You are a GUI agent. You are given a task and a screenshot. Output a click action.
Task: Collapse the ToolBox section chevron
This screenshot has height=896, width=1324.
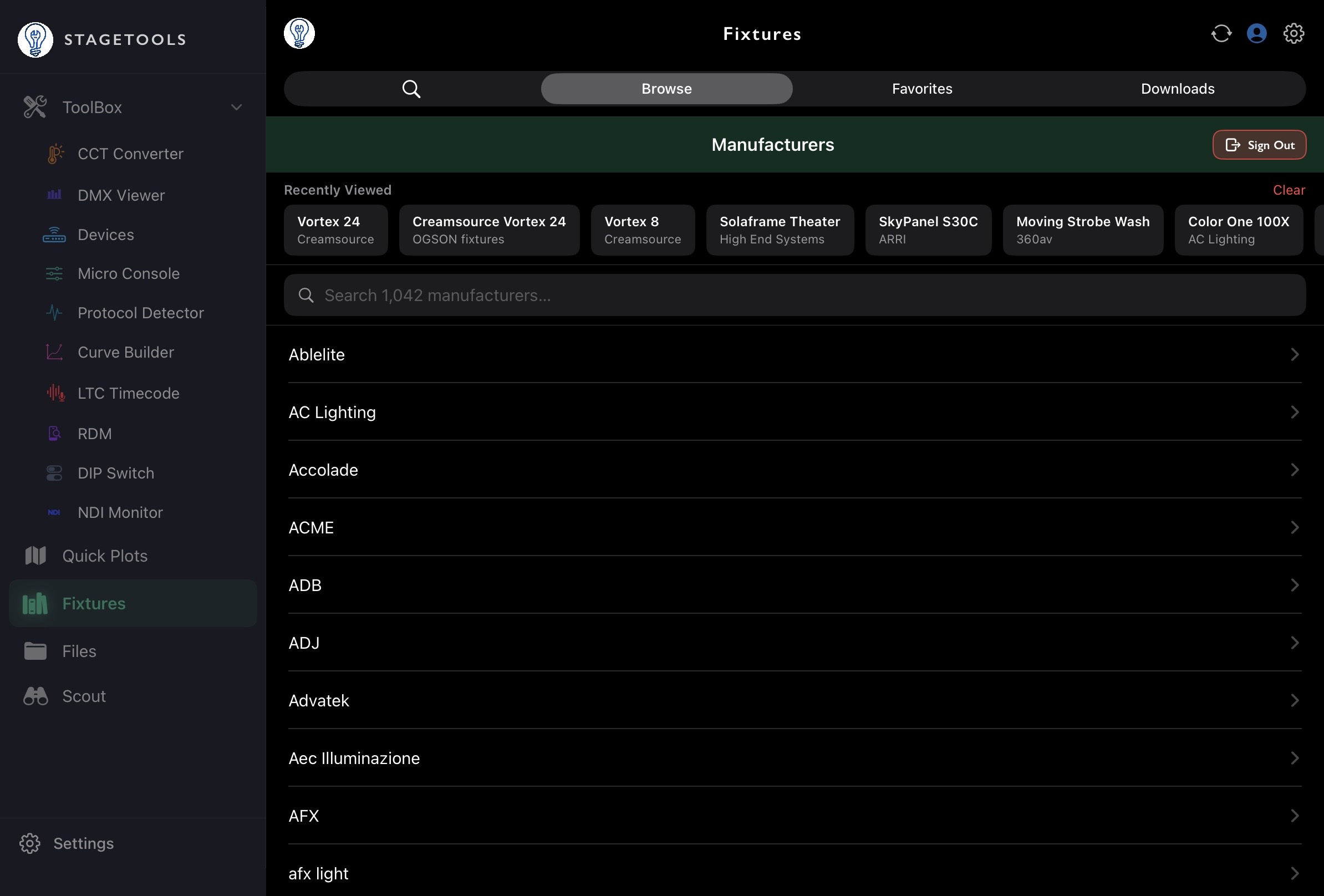236,107
